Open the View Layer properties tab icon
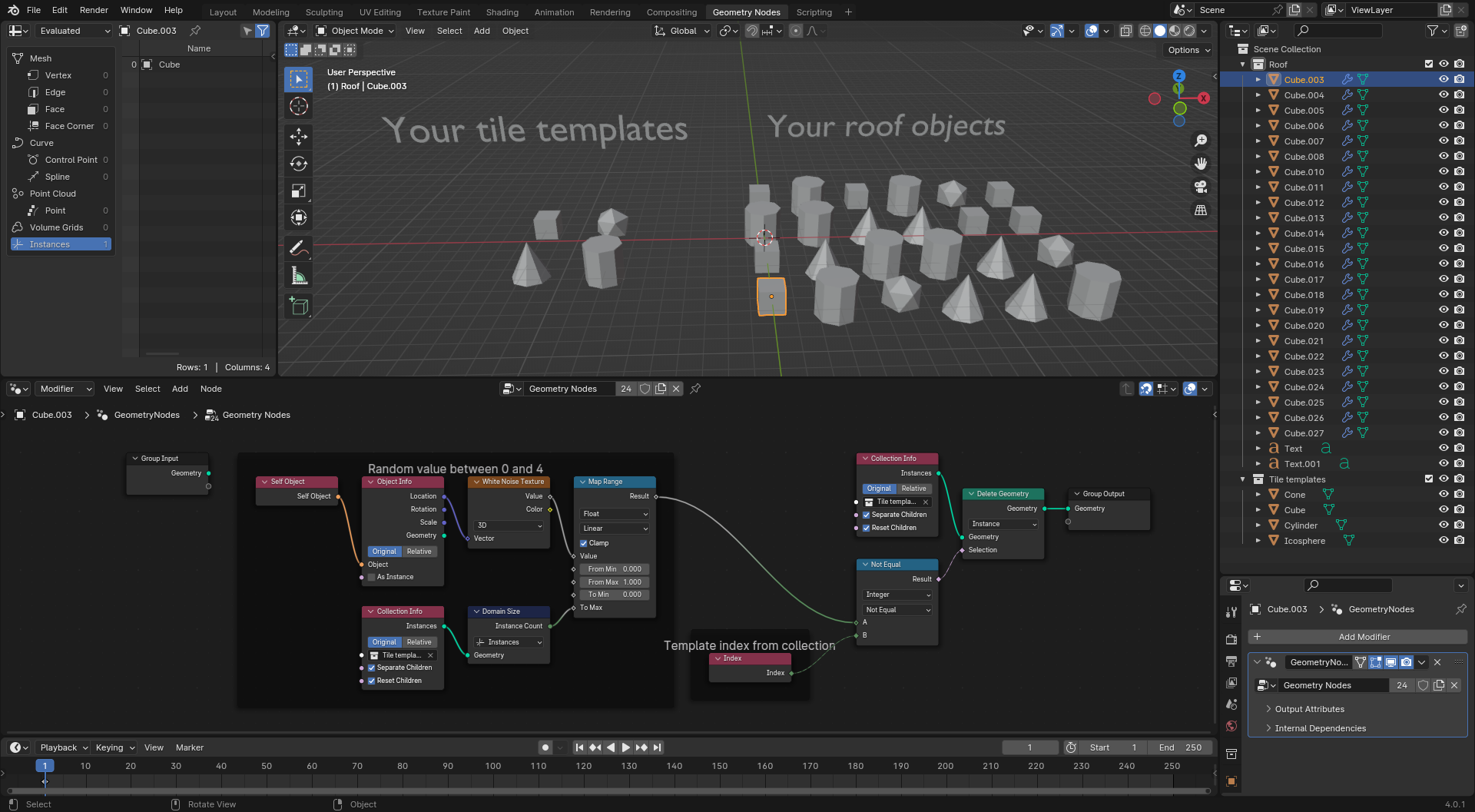The width and height of the screenshot is (1475, 812). (x=1231, y=682)
